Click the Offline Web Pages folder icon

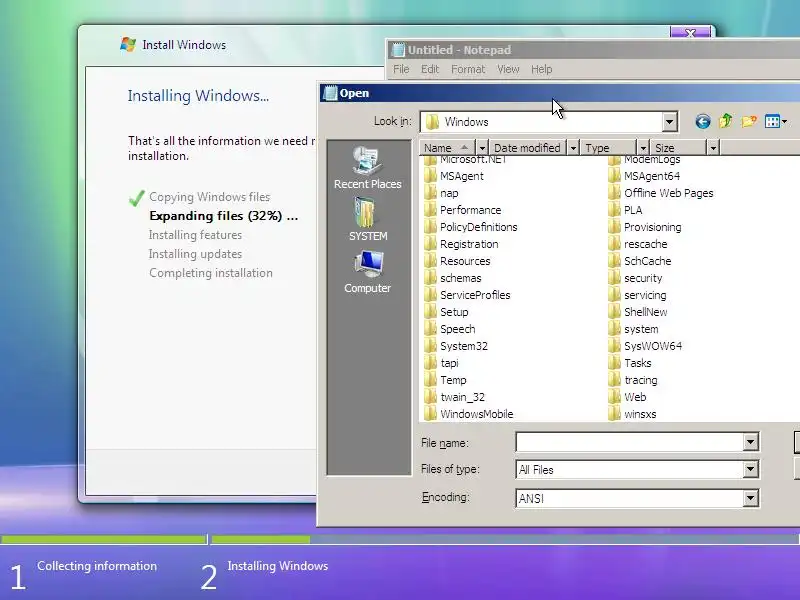pyautogui.click(x=614, y=193)
